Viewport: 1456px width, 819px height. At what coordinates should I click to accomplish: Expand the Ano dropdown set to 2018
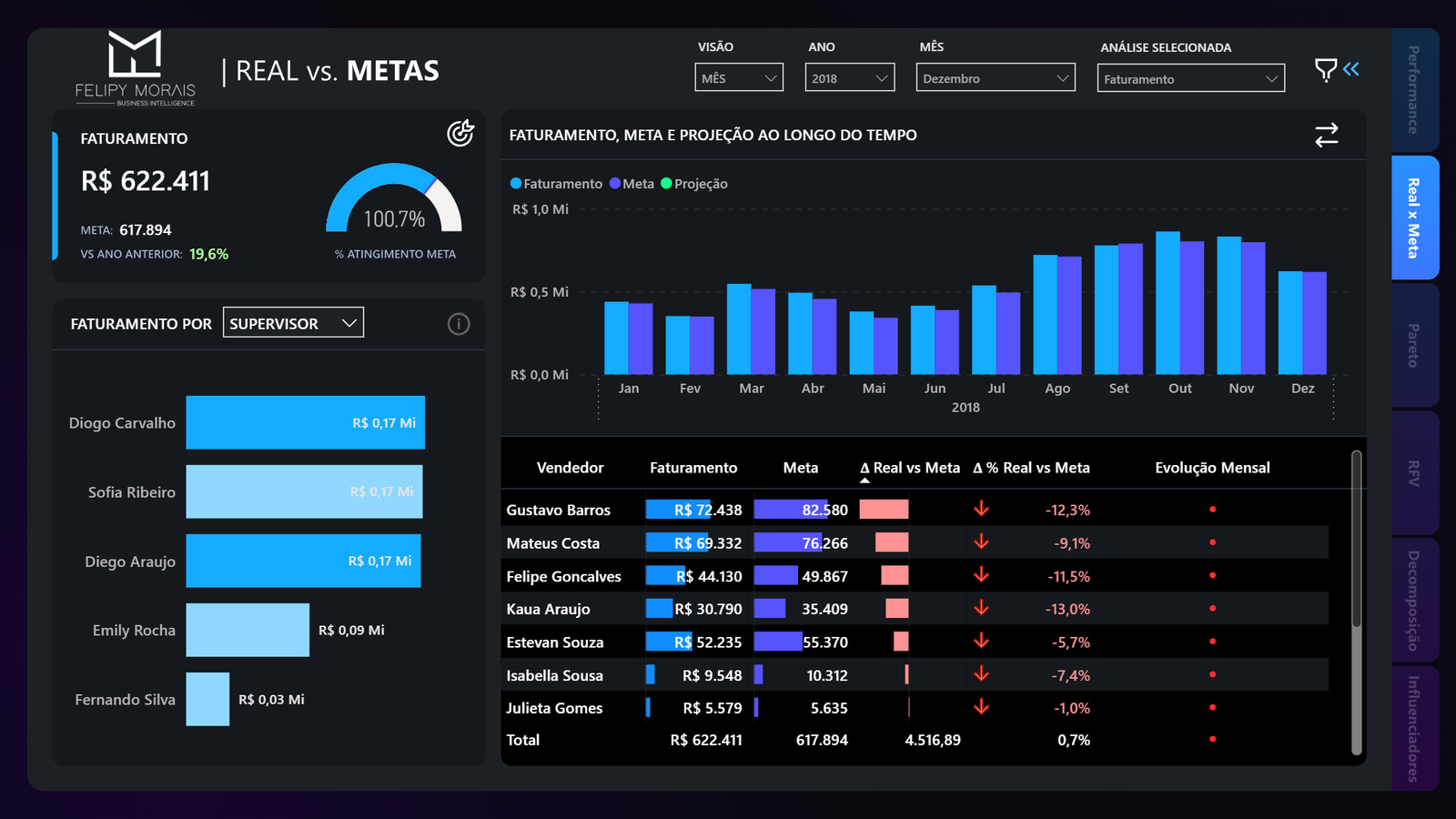[849, 78]
